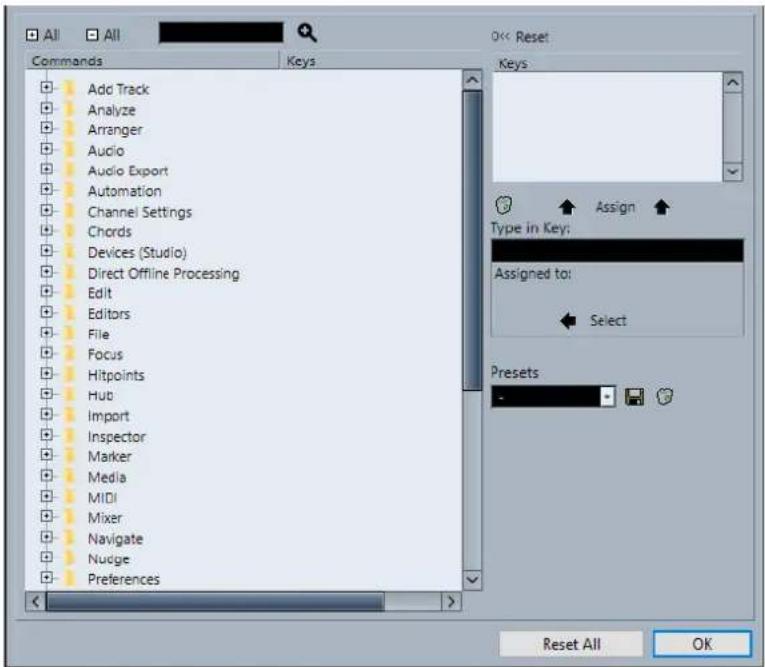The image size is (765, 667).
Task: Expand the Devices (Studio) category
Action: pos(46,251)
